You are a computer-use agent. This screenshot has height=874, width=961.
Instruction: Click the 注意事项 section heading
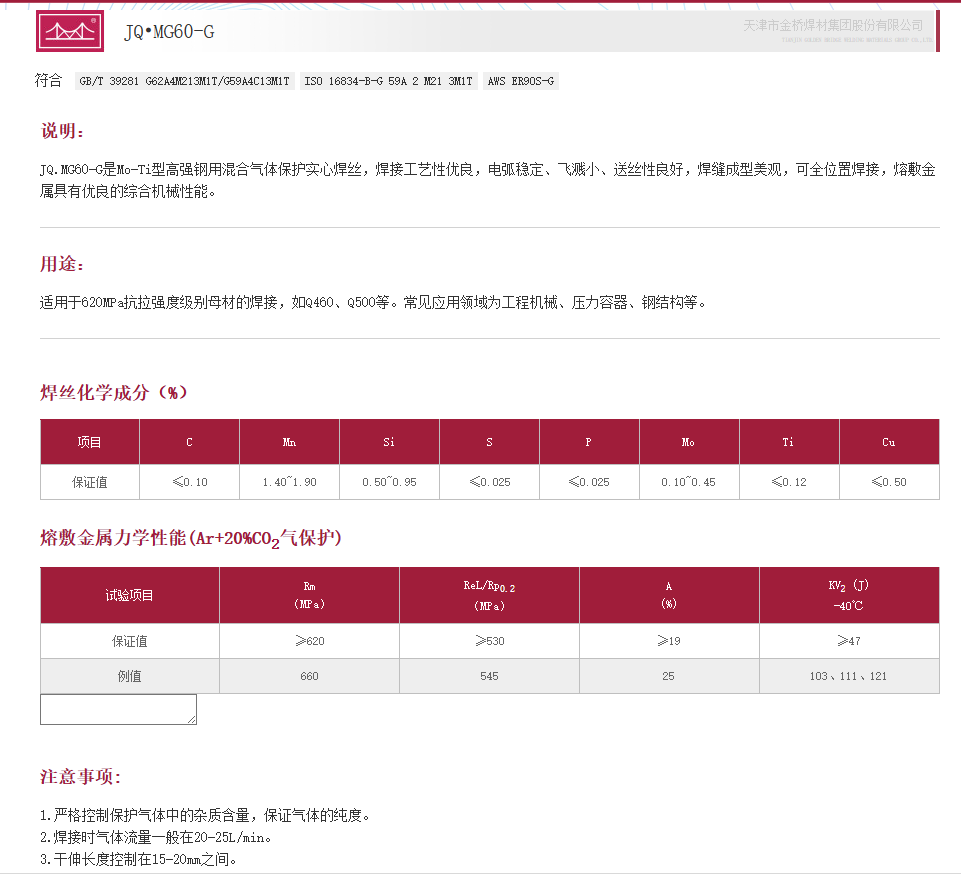(80, 776)
